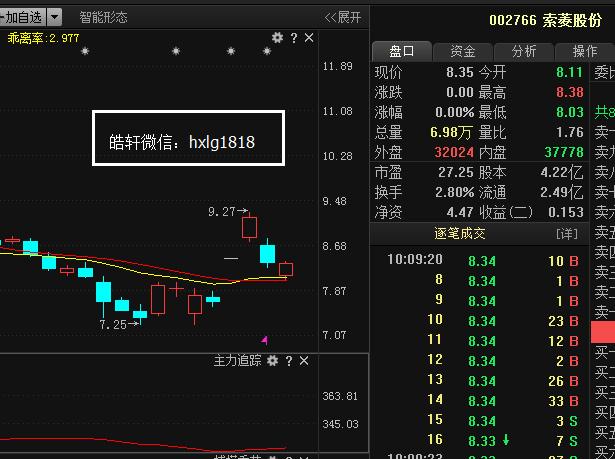
Task: Open 智能形态 feature
Action: pyautogui.click(x=103, y=17)
